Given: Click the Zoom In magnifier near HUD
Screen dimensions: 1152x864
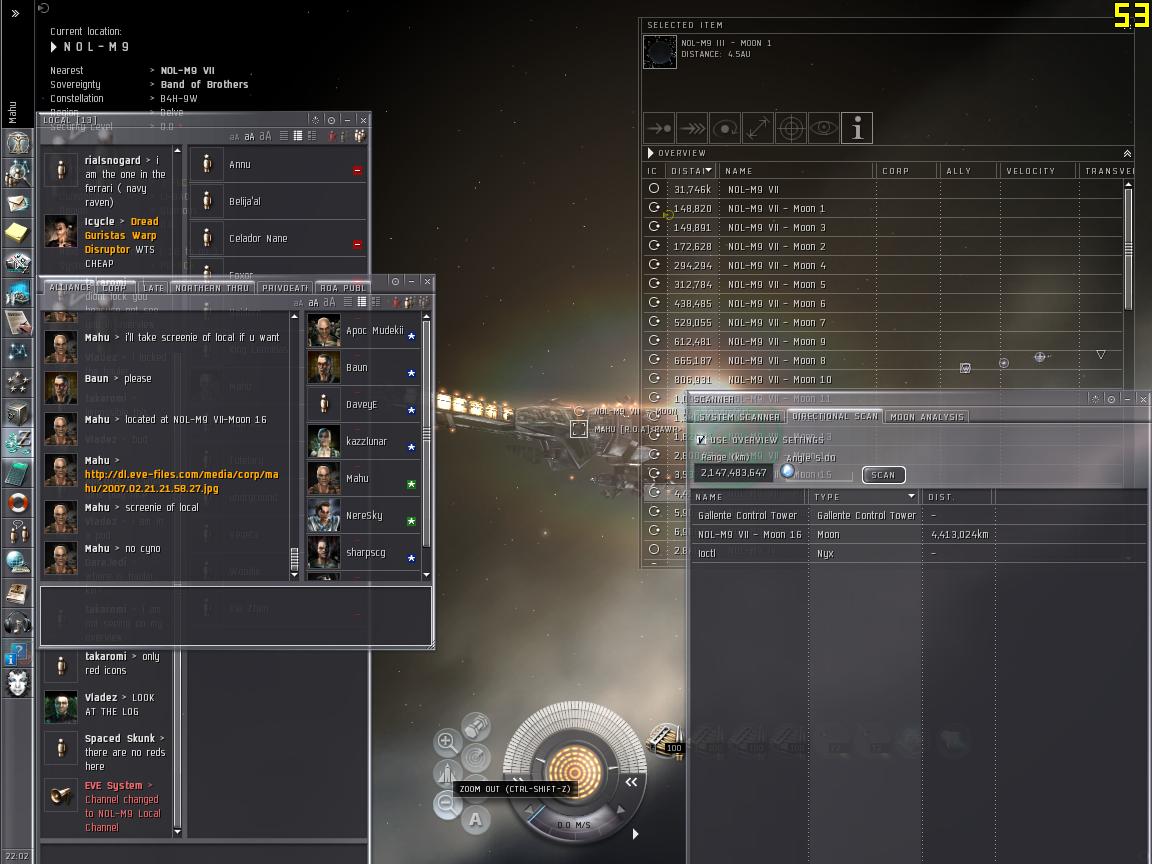Looking at the screenshot, I should pyautogui.click(x=447, y=741).
